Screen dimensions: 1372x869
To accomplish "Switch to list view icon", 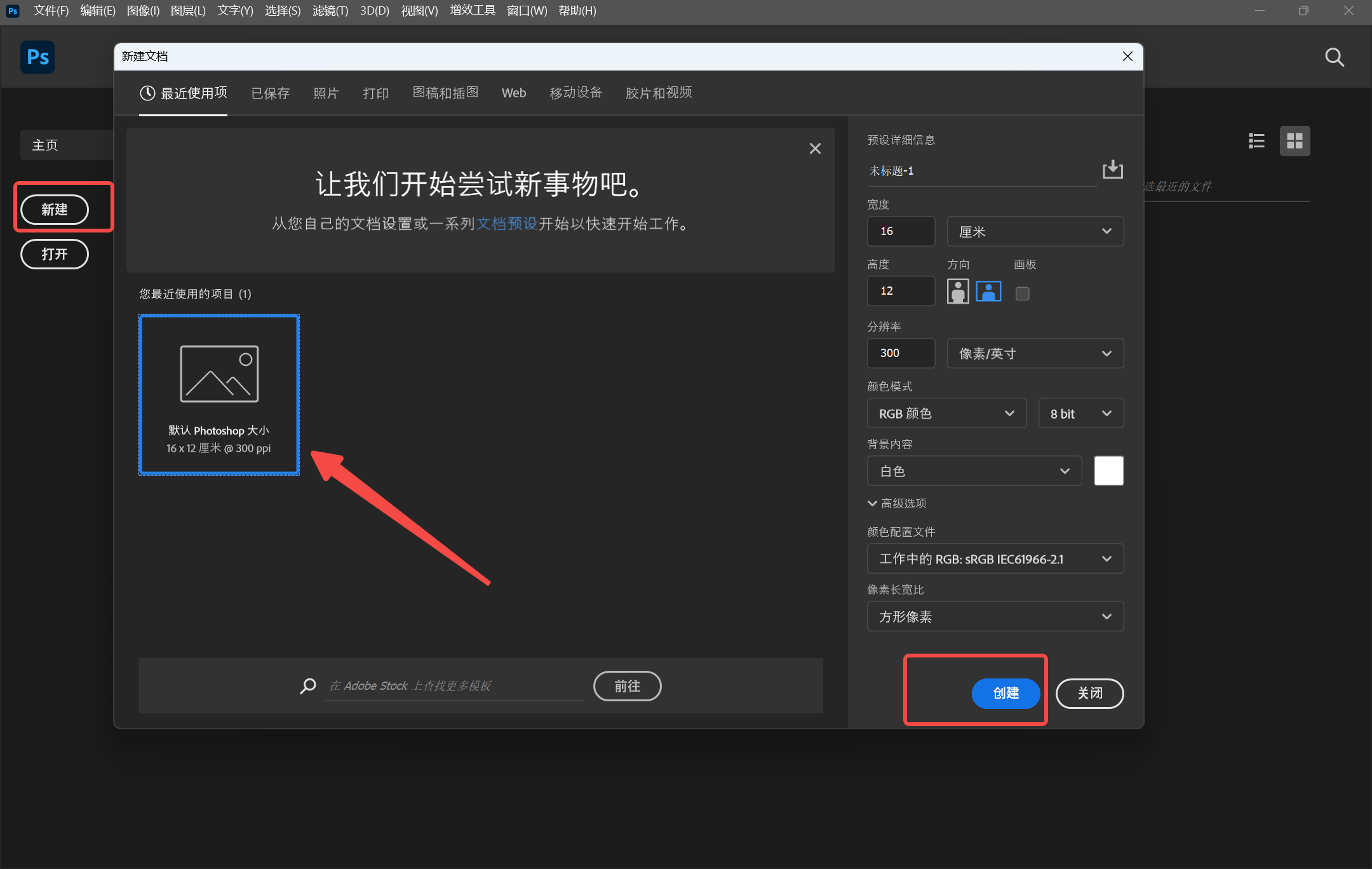I will point(1256,140).
